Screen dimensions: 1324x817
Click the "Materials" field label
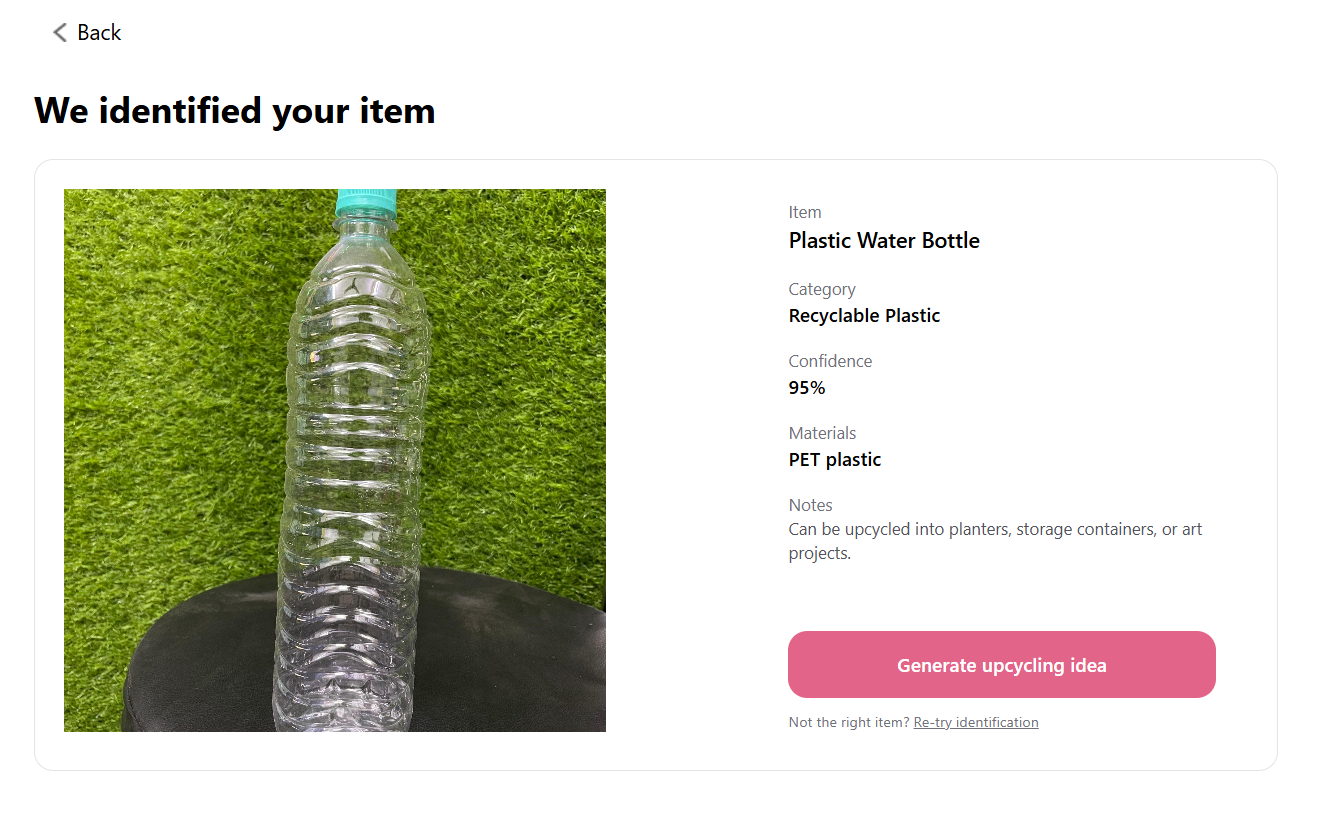(822, 433)
